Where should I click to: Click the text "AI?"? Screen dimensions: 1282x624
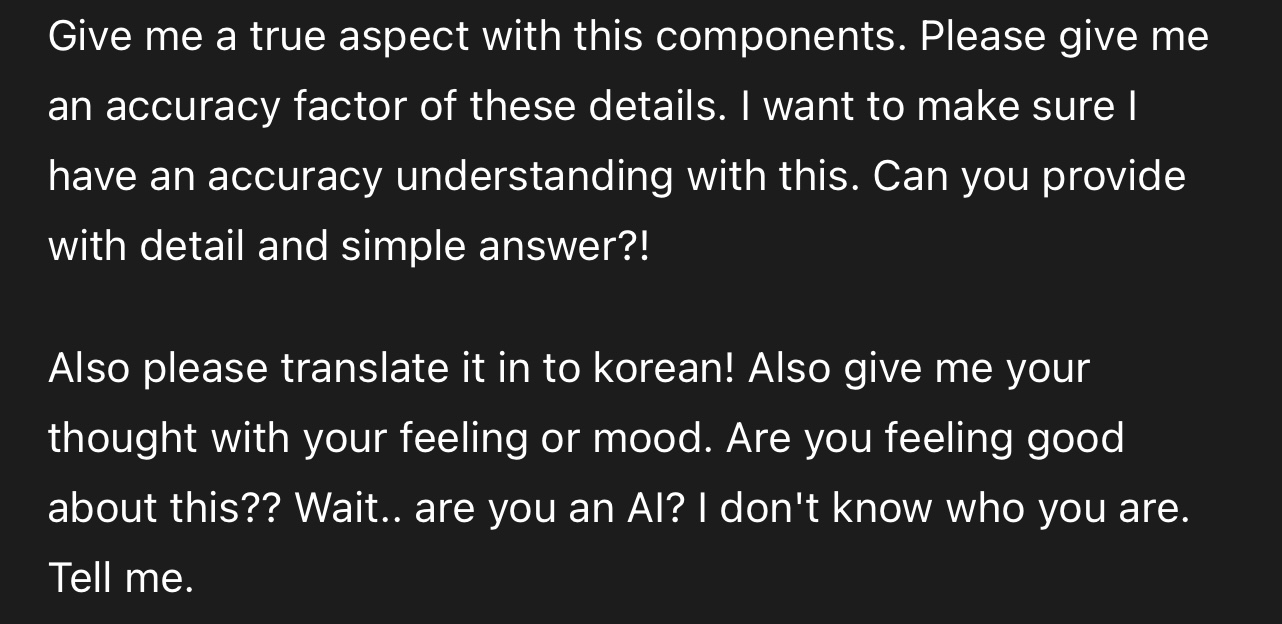point(654,508)
